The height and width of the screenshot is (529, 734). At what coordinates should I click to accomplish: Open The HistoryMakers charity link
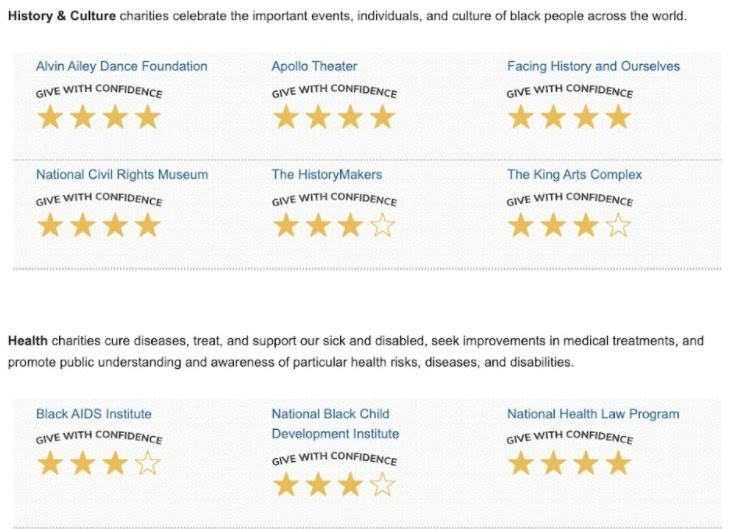click(327, 174)
